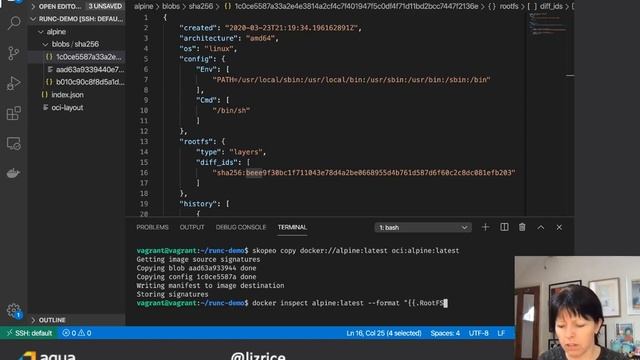Collapse the RUNC-DEMO workspace section
Screen dimensions: 640x360
77,19
